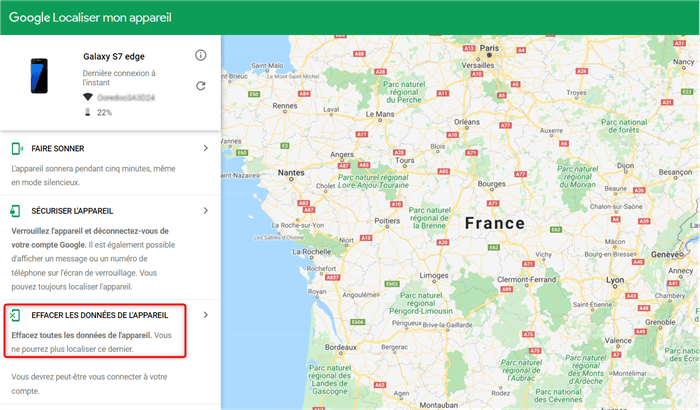Click Dernière connexion à l'instant text
Screen dimensions: 700x410
[119, 78]
